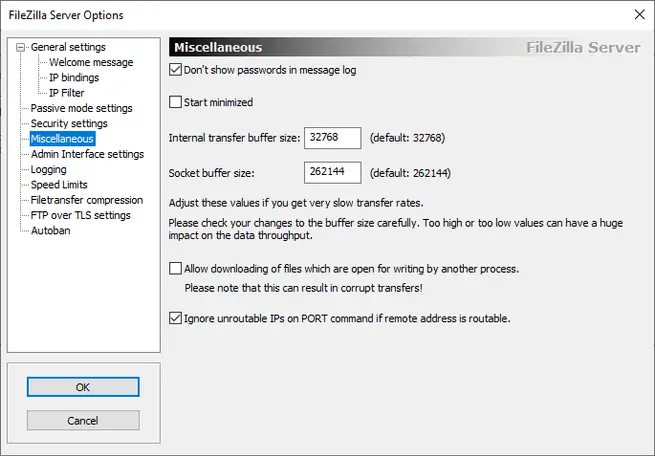Image resolution: width=655 pixels, height=456 pixels.
Task: Click the Cancel button
Action: point(83,421)
